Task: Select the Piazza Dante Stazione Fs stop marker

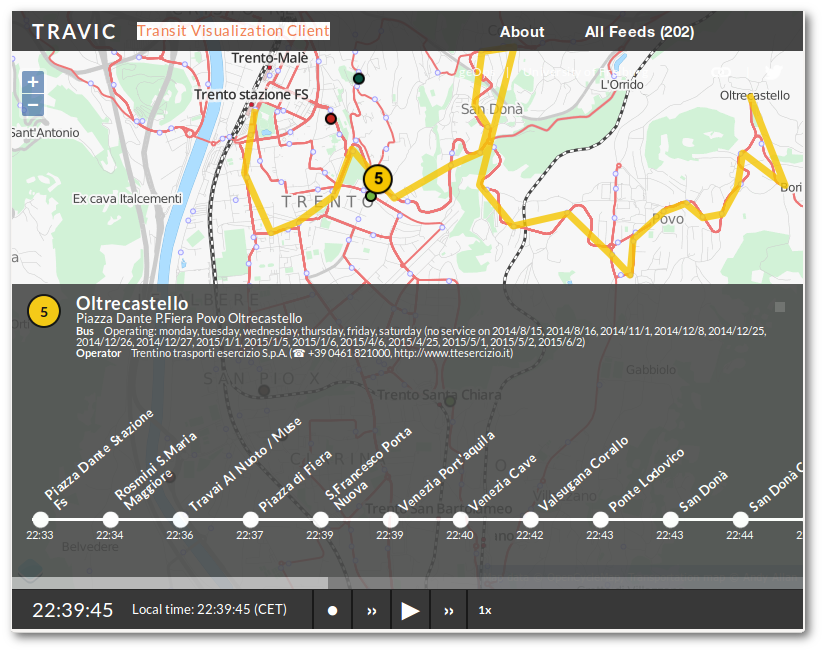Action: 40,520
